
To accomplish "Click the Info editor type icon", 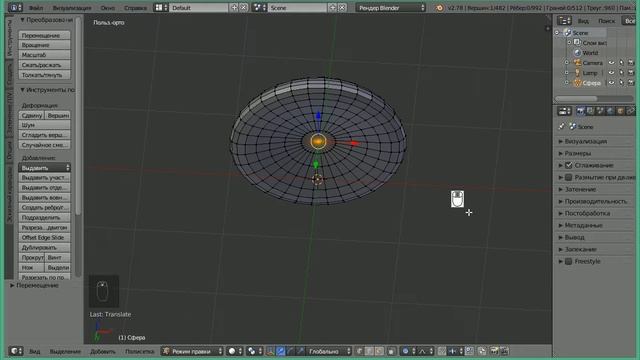I will (x=15, y=8).
